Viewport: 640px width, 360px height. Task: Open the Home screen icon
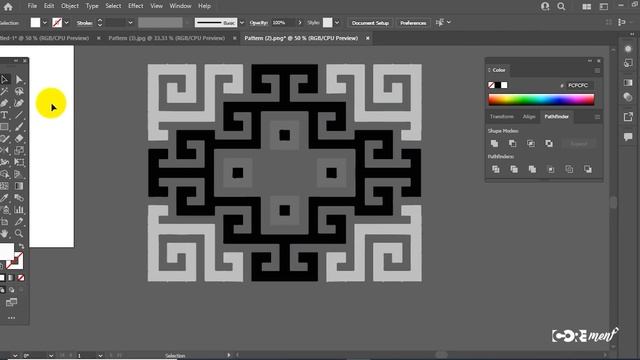coord(8,7)
